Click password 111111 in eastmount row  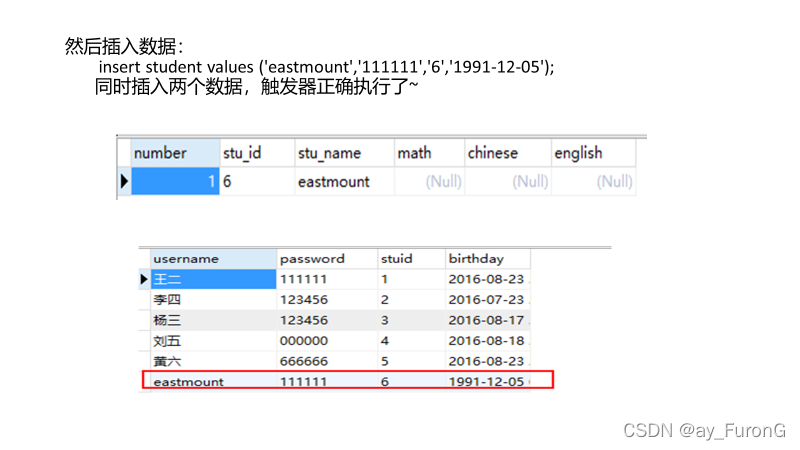[327, 381]
